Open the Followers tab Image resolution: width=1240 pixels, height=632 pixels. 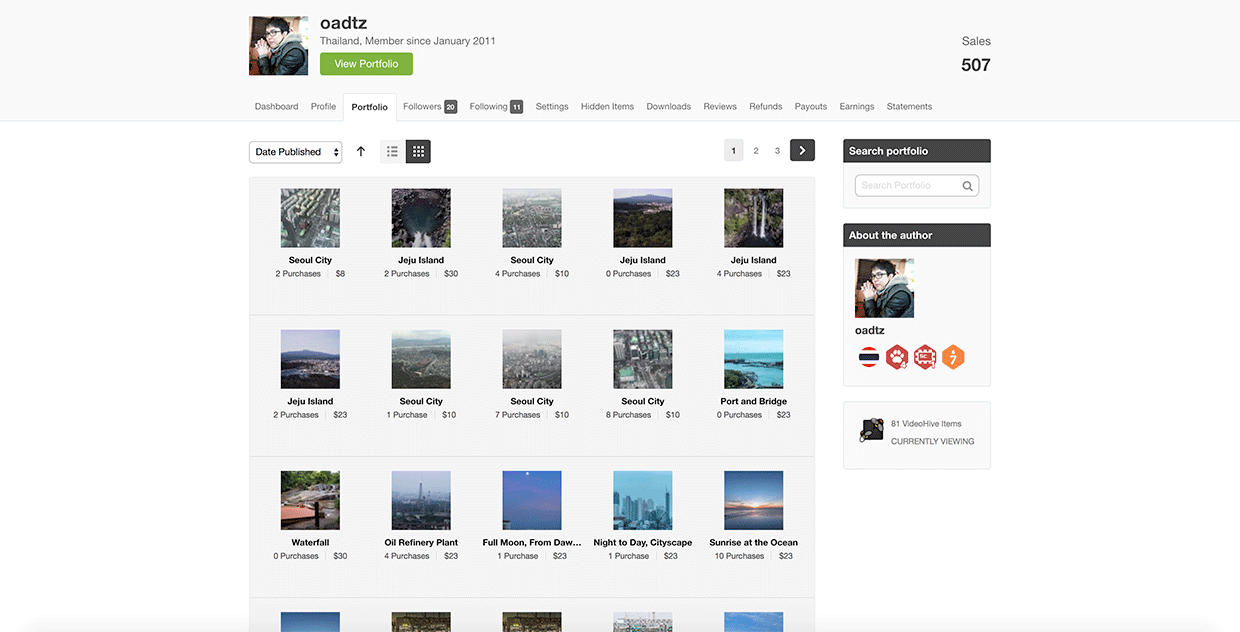430,106
